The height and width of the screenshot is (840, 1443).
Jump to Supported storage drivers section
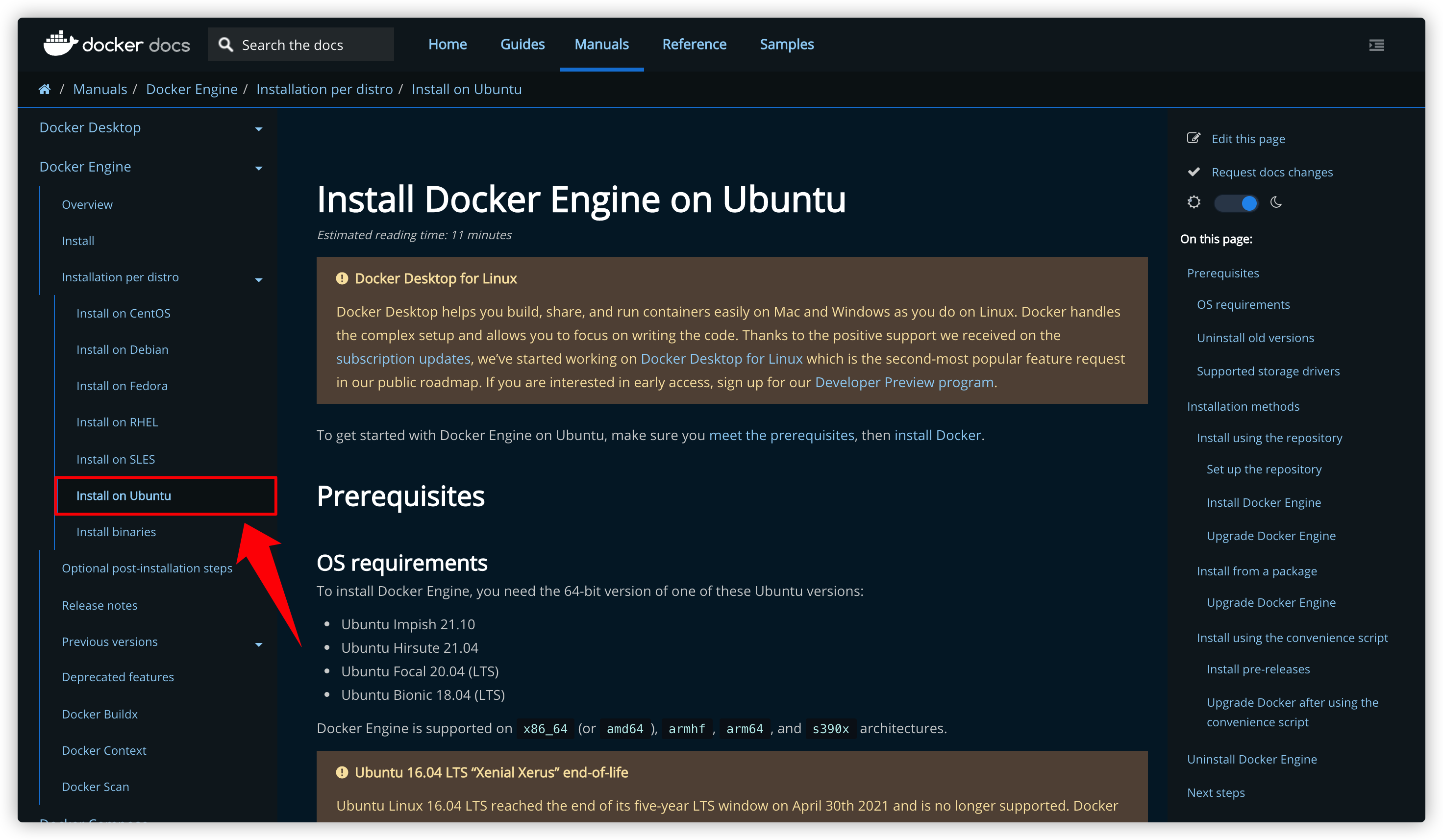click(x=1269, y=371)
